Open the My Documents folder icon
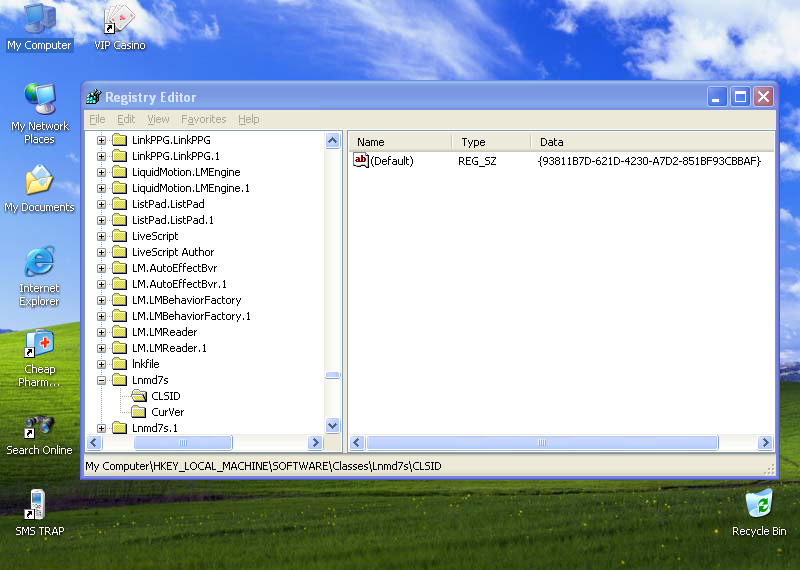800x570 pixels. pos(40,180)
